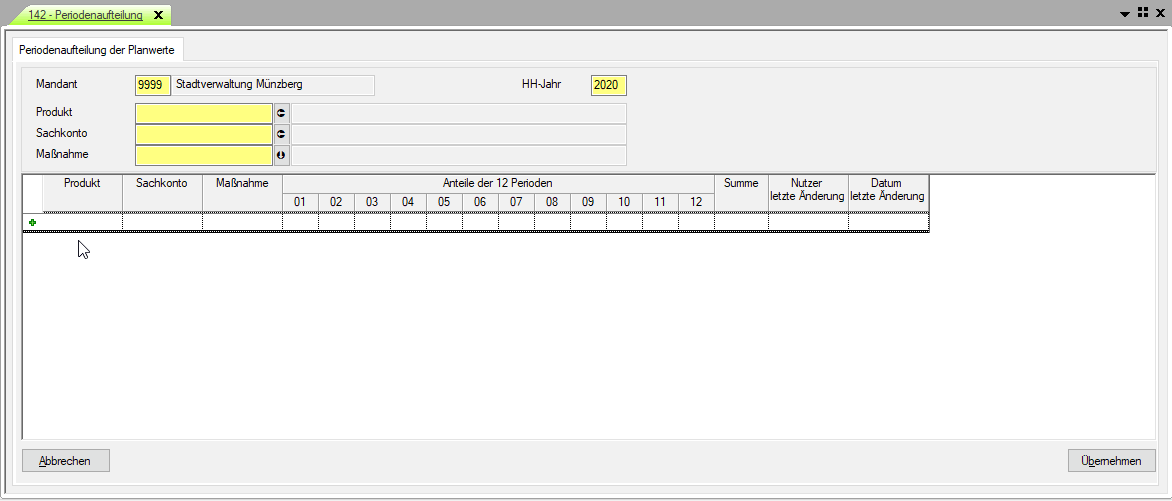Click the Summe column header
The width and height of the screenshot is (1172, 501).
tap(741, 184)
